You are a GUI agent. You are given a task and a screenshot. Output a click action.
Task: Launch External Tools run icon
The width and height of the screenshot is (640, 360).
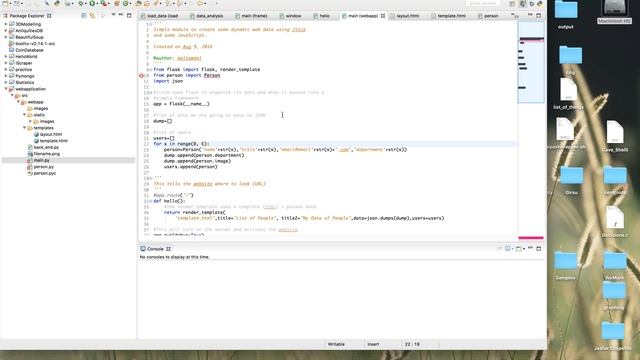pos(104,3)
